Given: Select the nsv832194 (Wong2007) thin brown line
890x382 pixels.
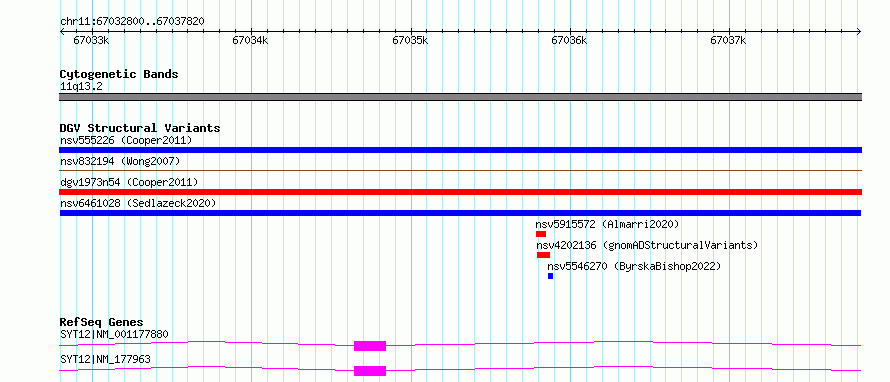Looking at the screenshot, I should 460,170.
